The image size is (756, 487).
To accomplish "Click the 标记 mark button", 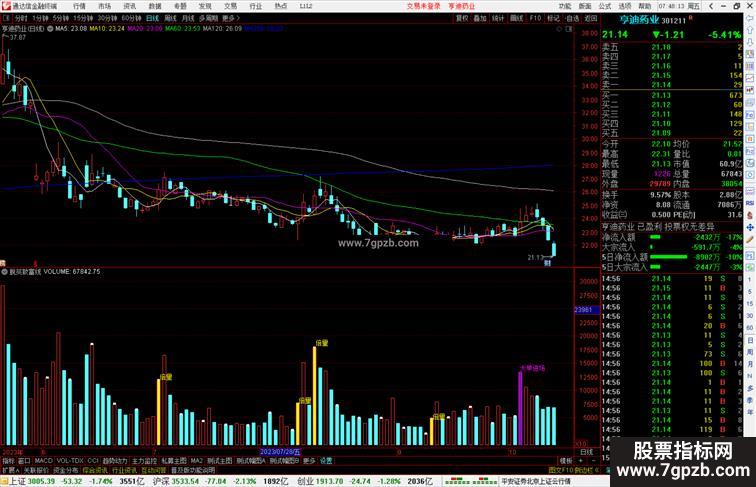I will click(x=553, y=18).
